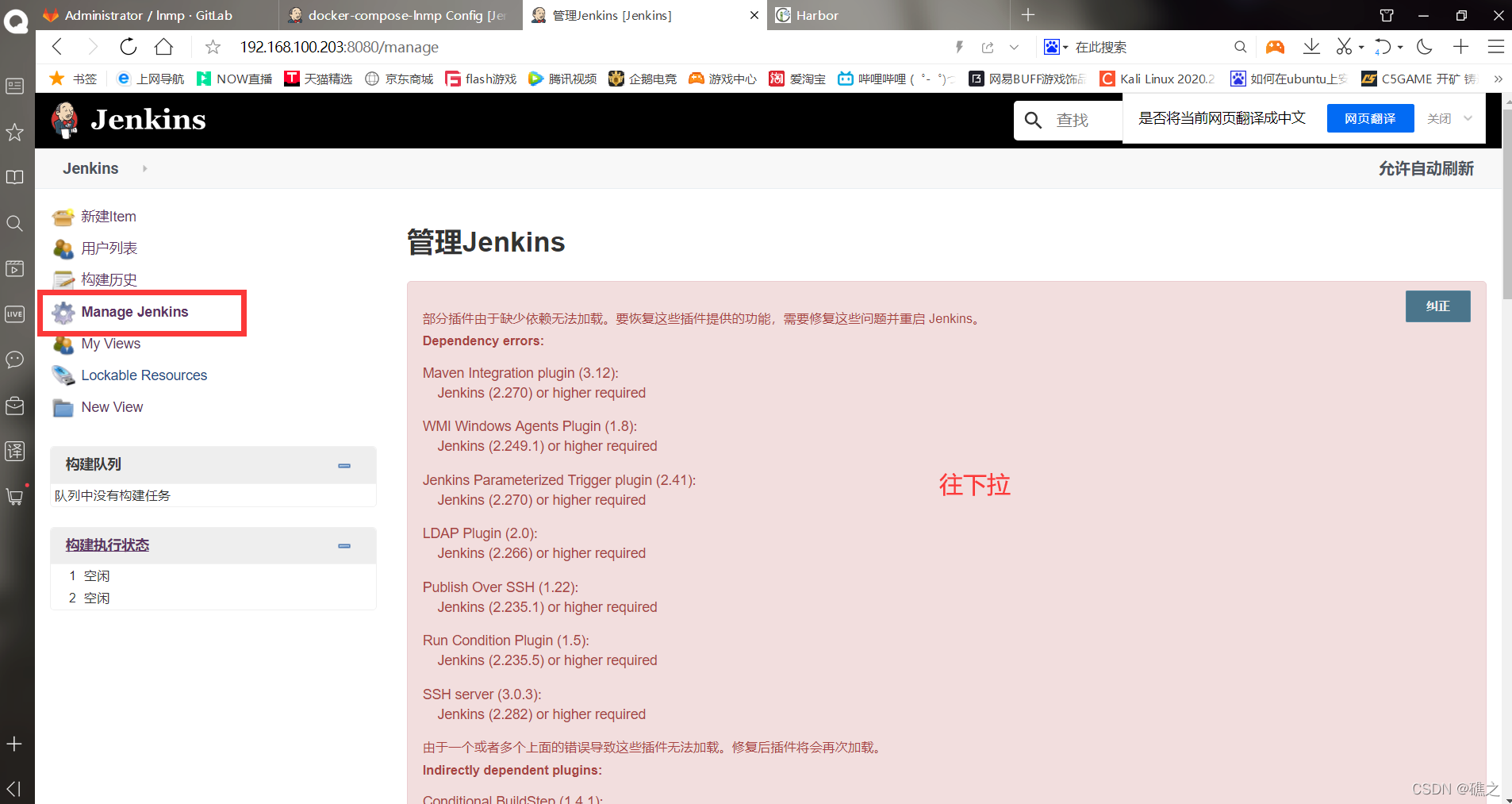Bookmark this page with the star
The height and width of the screenshot is (804, 1512).
tap(213, 48)
